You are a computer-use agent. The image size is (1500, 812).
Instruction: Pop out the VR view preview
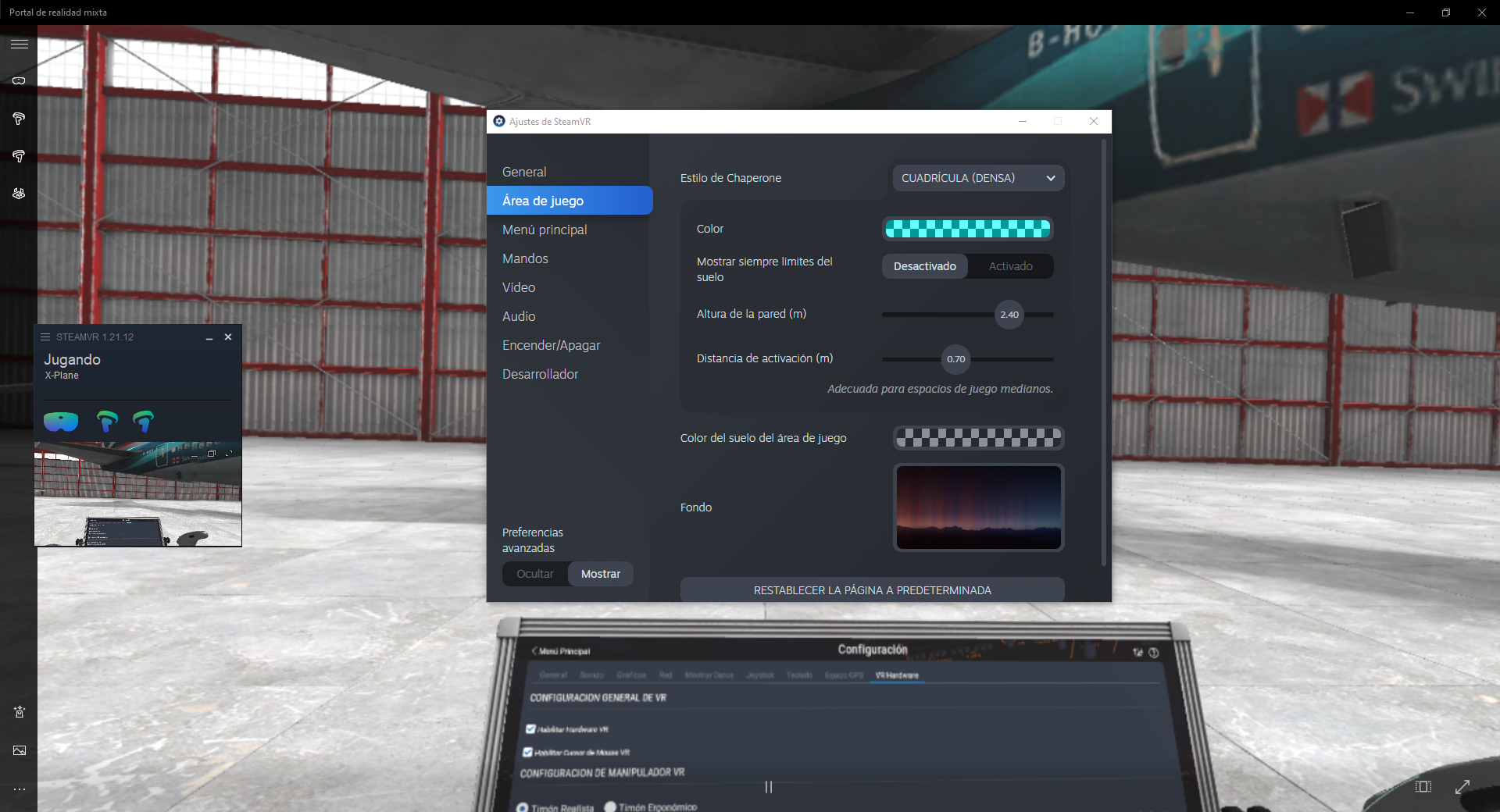[212, 454]
